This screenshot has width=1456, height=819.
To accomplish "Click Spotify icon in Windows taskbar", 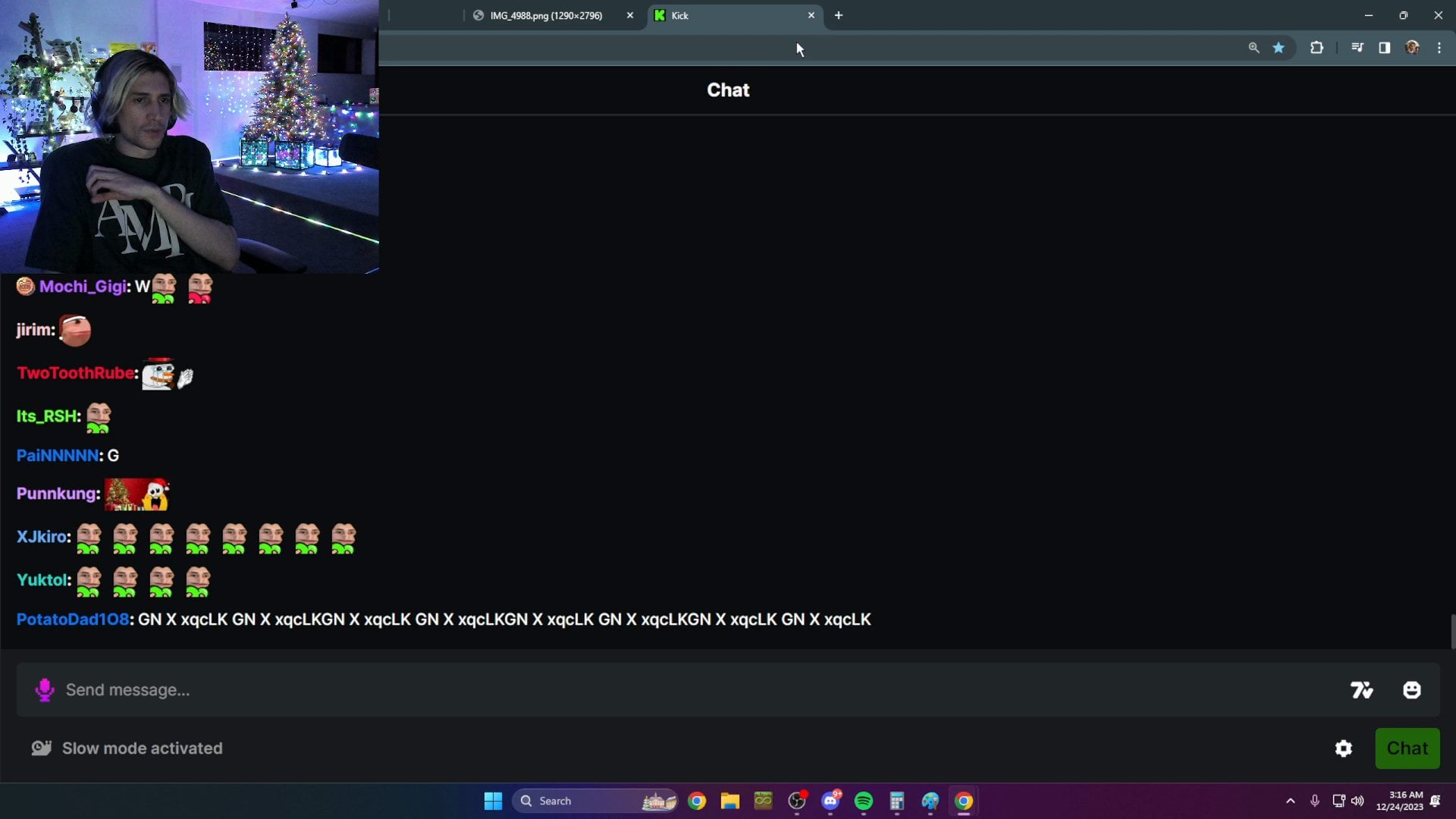I will point(863,800).
